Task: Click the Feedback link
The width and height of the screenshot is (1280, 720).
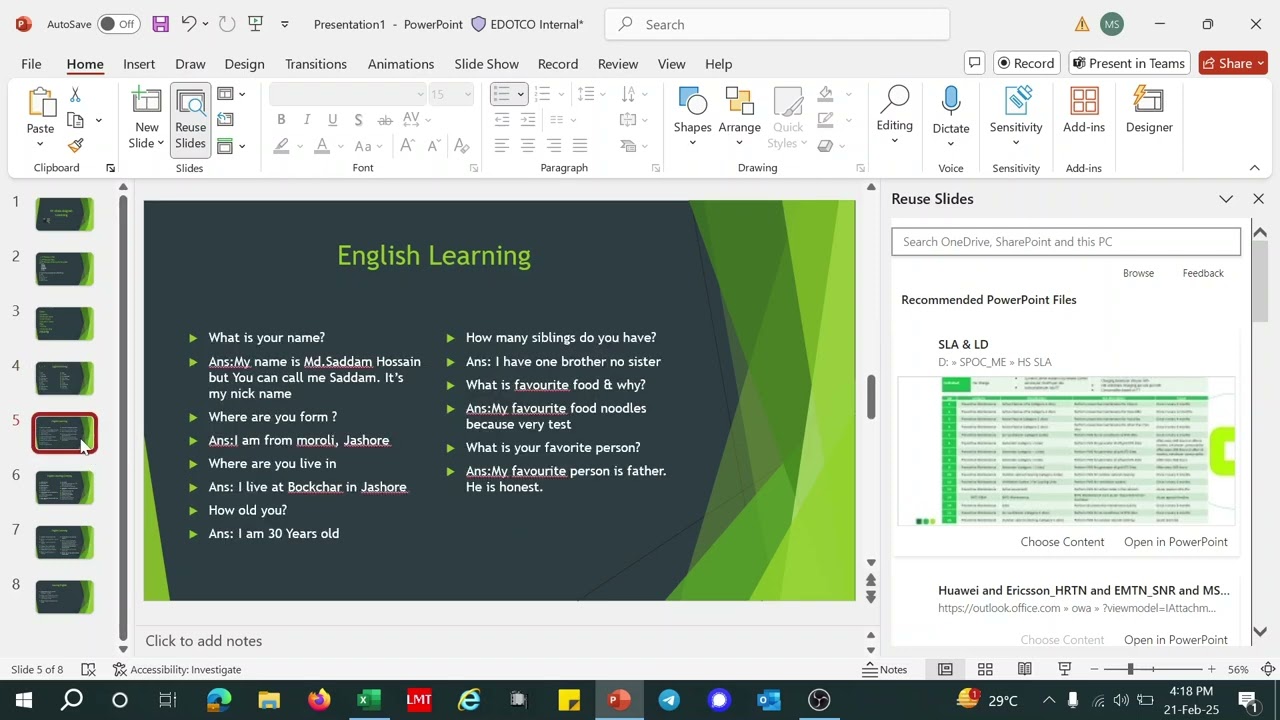Action: (x=1203, y=273)
